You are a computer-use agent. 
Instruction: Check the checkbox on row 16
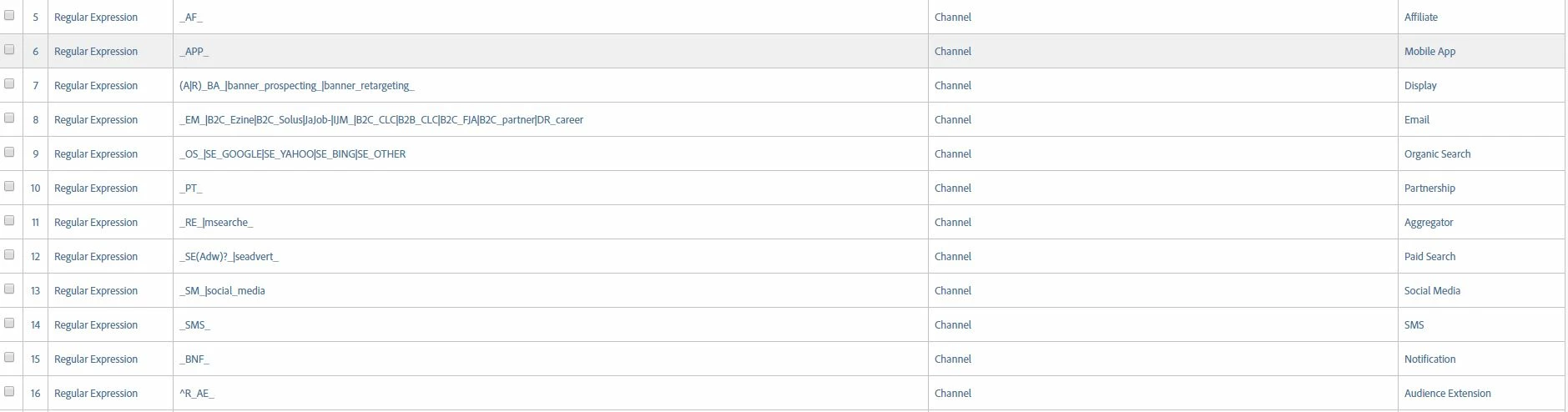pyautogui.click(x=9, y=391)
